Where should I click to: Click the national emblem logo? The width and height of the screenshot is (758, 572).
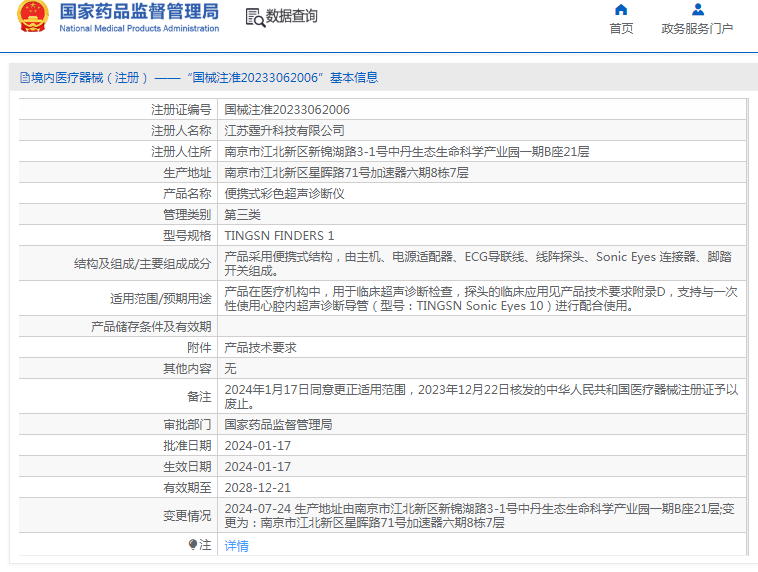tap(32, 16)
